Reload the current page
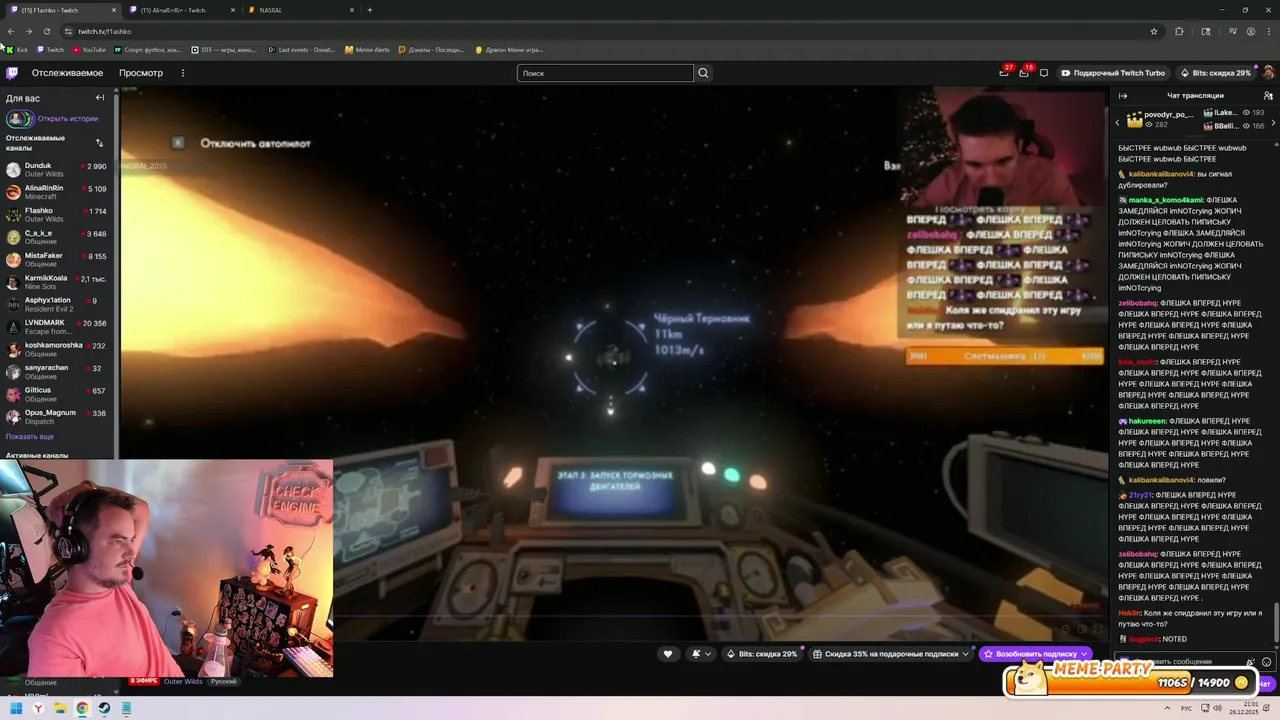 click(x=46, y=31)
